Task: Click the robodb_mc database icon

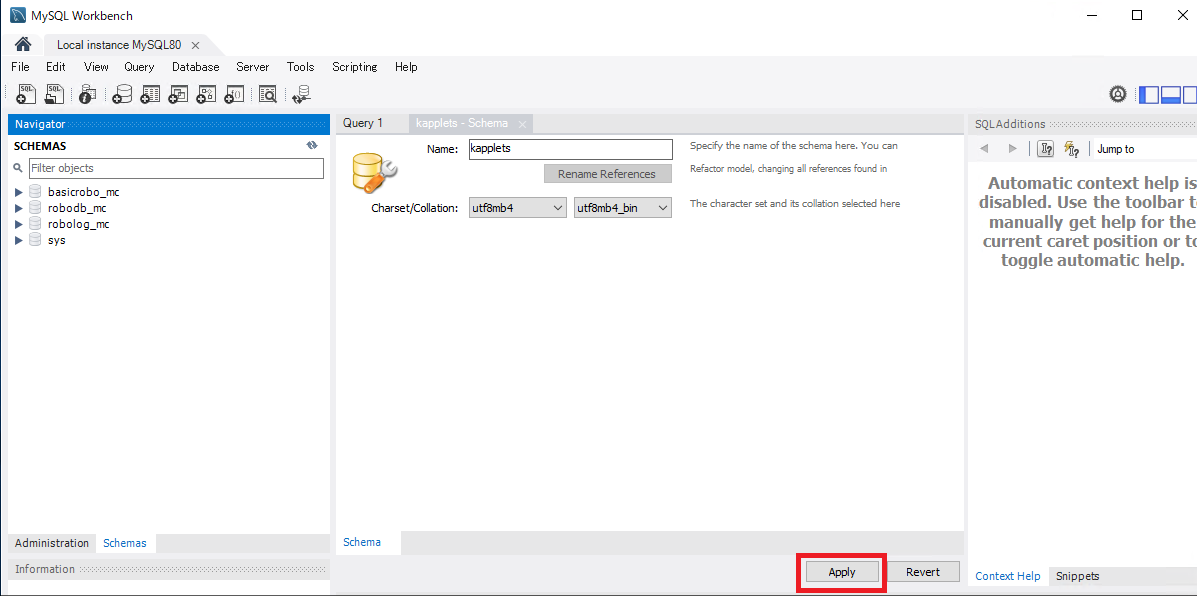Action: point(34,208)
